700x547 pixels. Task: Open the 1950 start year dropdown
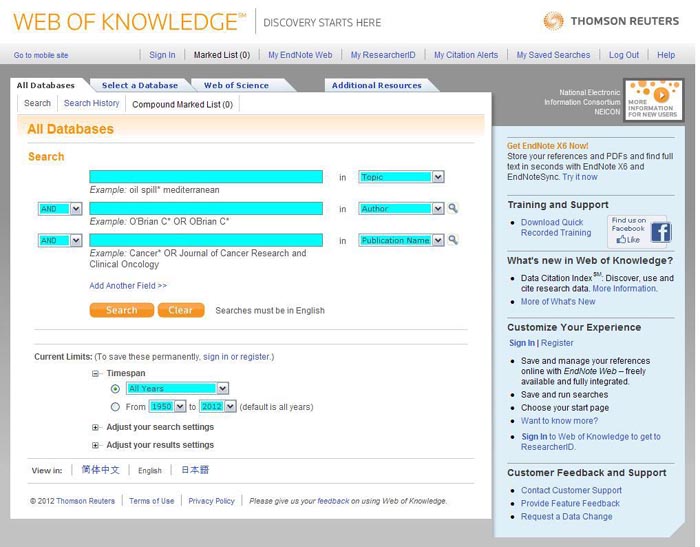(181, 407)
